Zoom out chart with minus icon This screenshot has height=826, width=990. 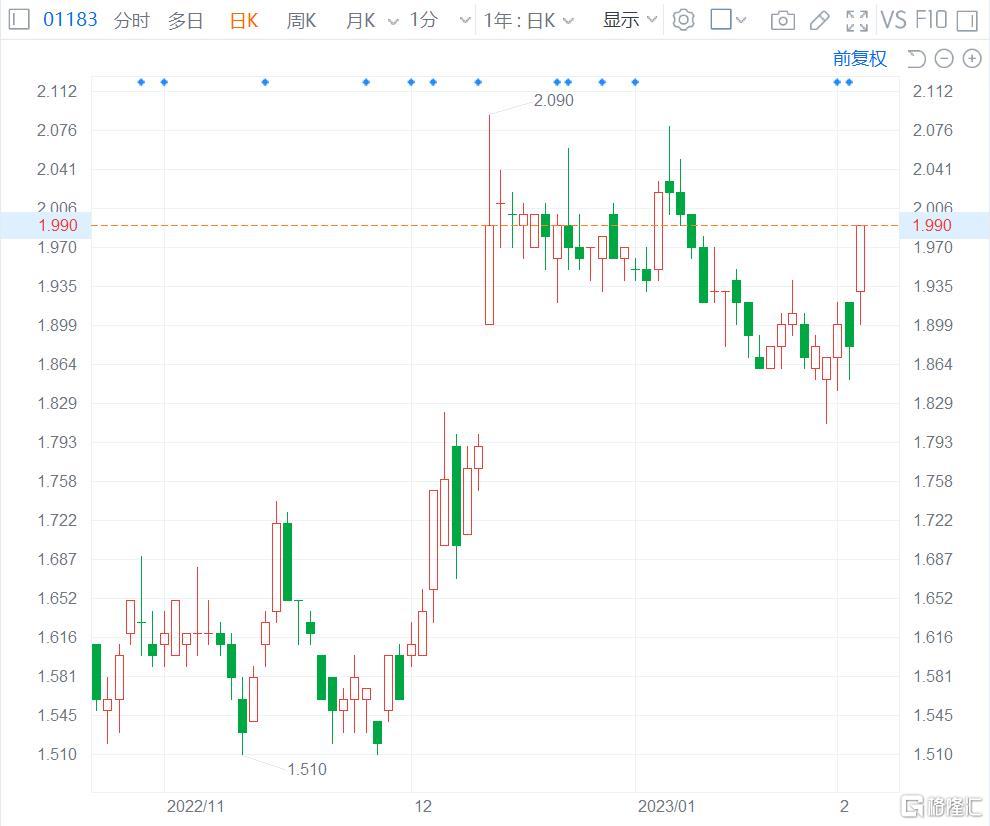[943, 59]
